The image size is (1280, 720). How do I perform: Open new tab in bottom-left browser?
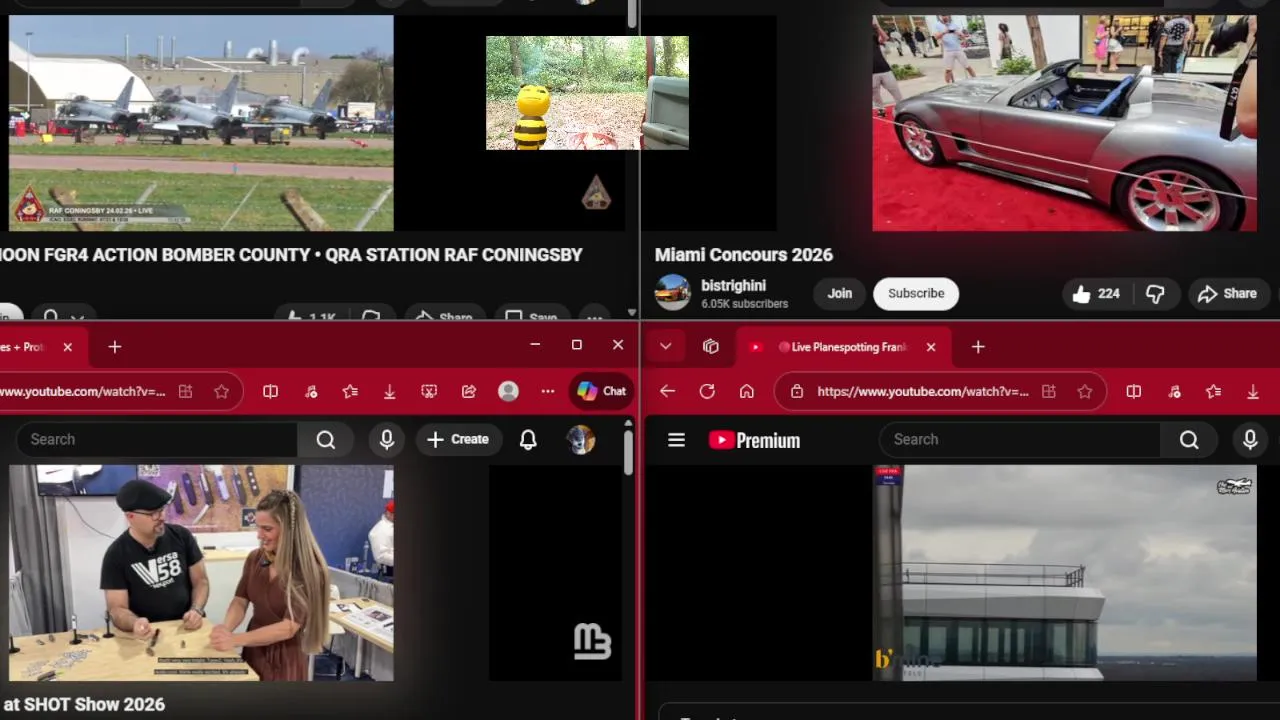coord(115,347)
